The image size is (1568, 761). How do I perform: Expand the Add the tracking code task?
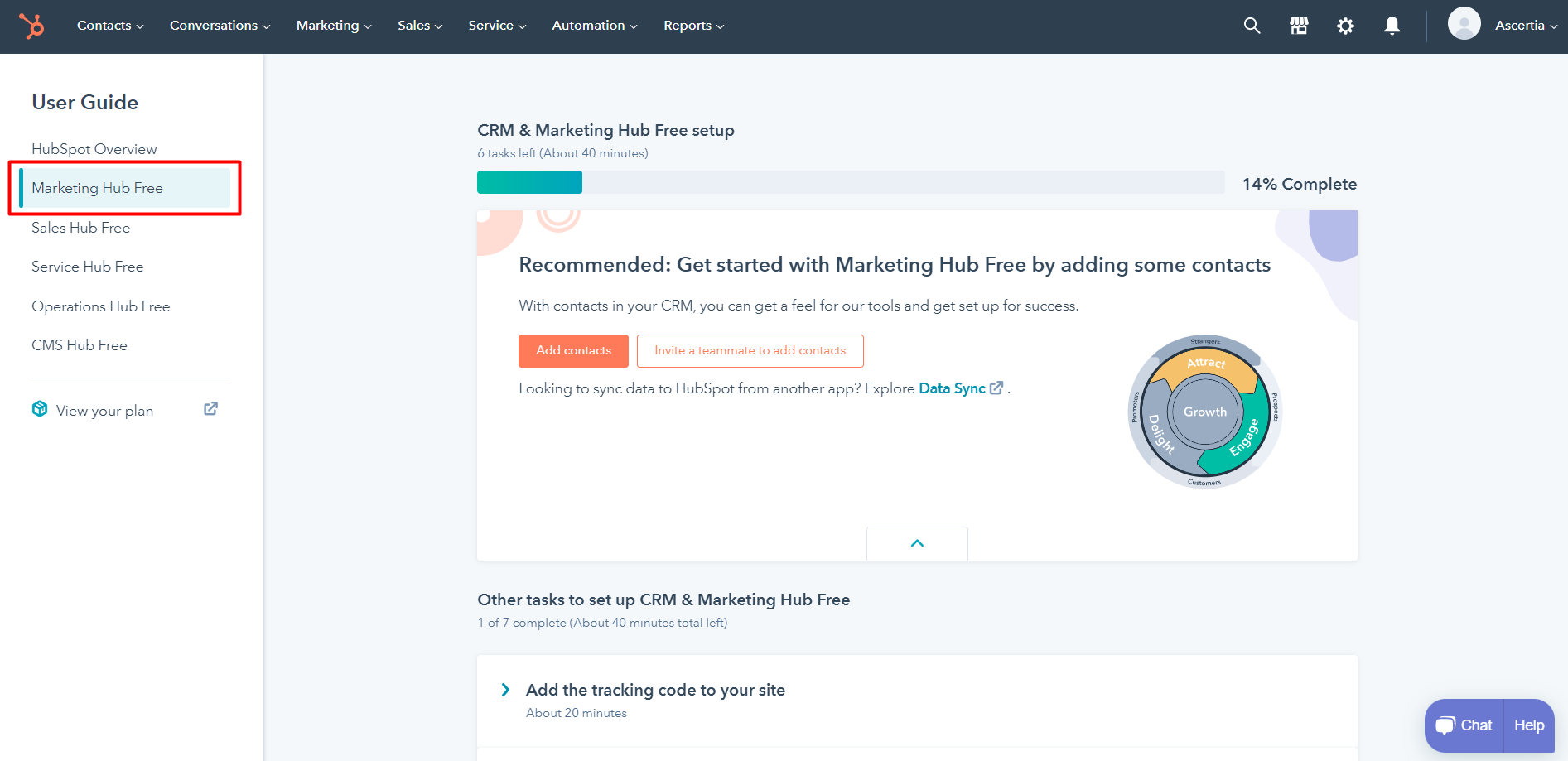click(505, 690)
